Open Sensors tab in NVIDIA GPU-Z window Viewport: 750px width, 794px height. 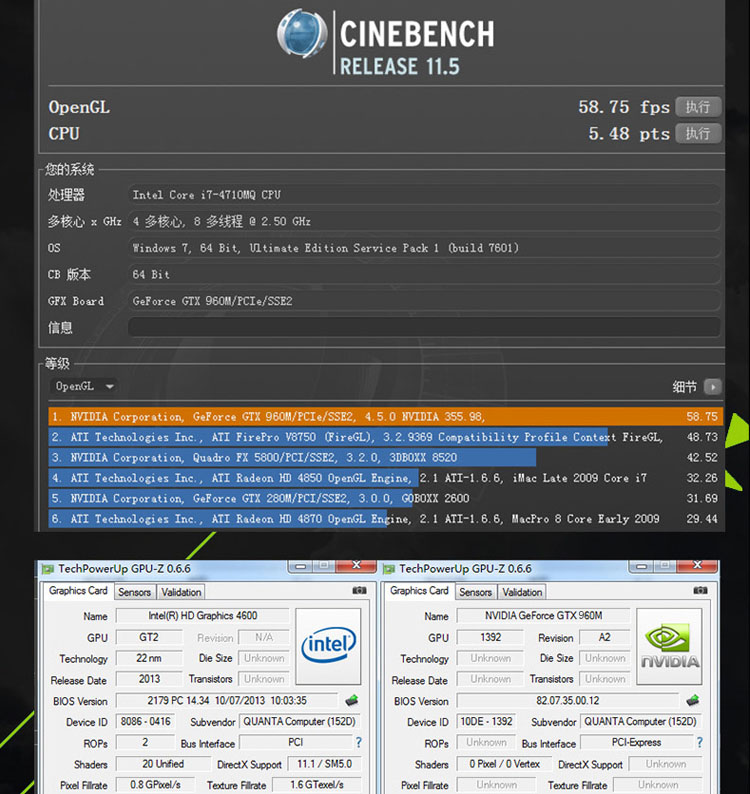(475, 592)
